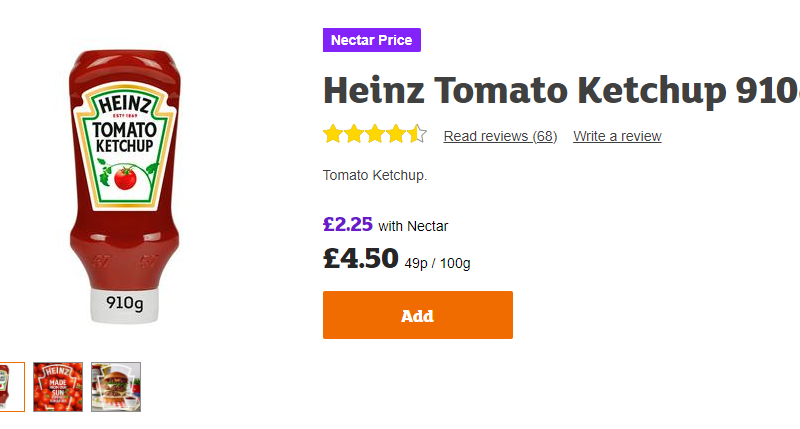Click the £2.25 Nectar price
Image resolution: width=800 pixels, height=429 pixels.
pyautogui.click(x=347, y=224)
